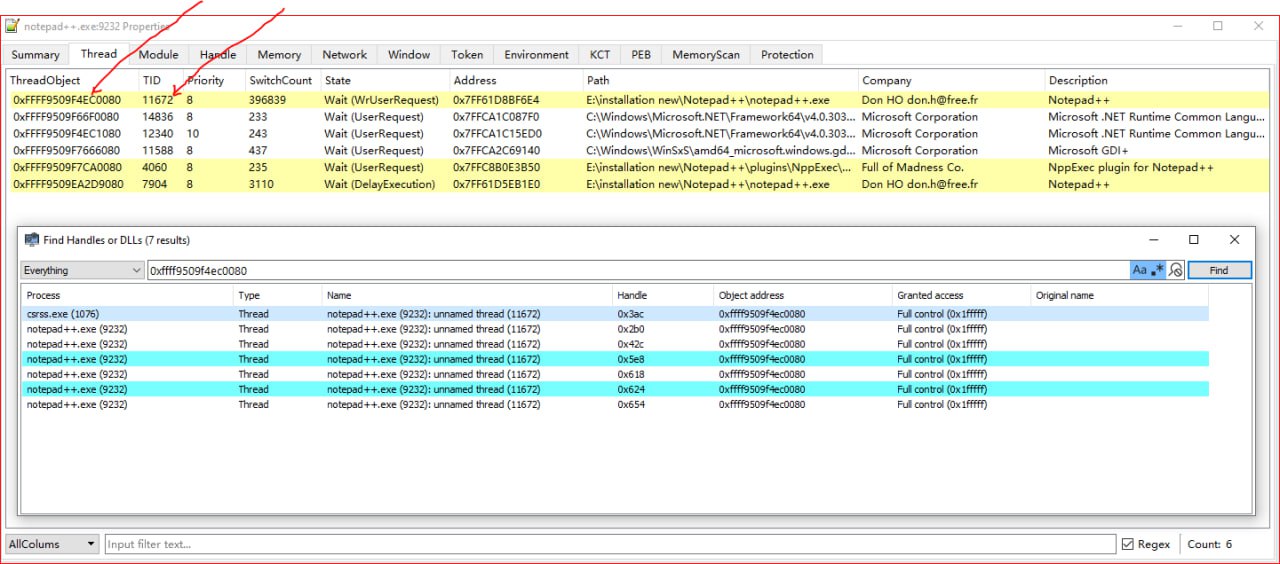Close the Find Handles or DLLs dialog
Viewport: 1280px width, 564px height.
pos(1234,240)
